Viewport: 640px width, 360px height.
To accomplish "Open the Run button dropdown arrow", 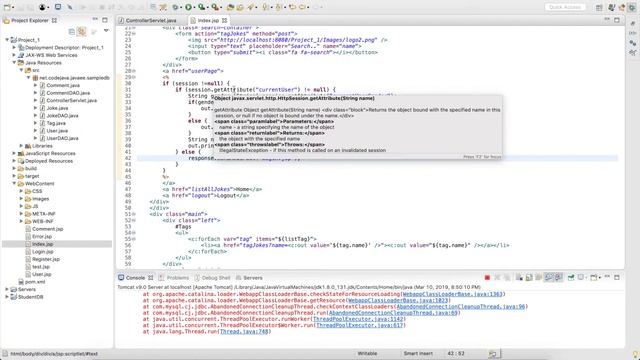I will (x=194, y=7).
